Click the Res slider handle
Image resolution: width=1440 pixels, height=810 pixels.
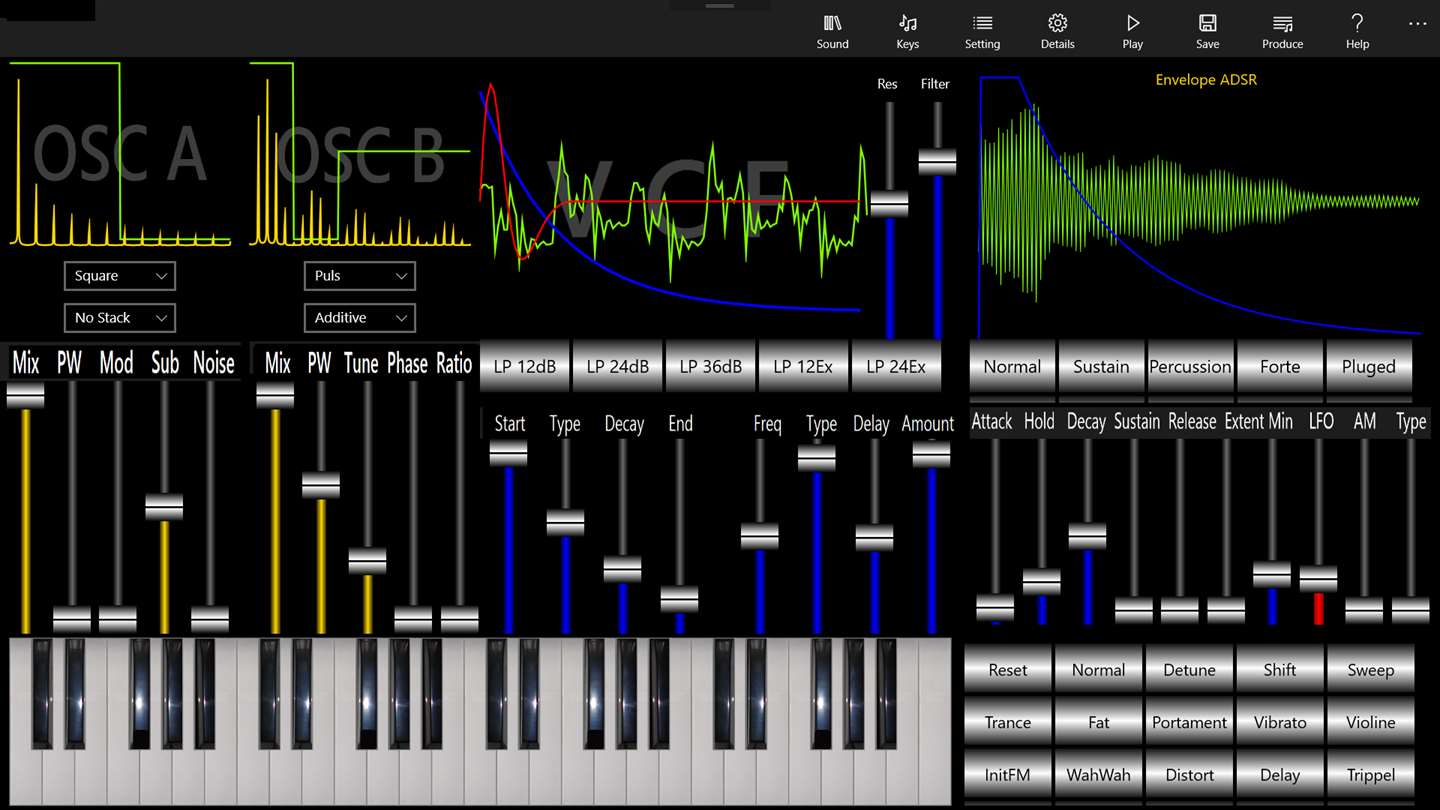889,203
